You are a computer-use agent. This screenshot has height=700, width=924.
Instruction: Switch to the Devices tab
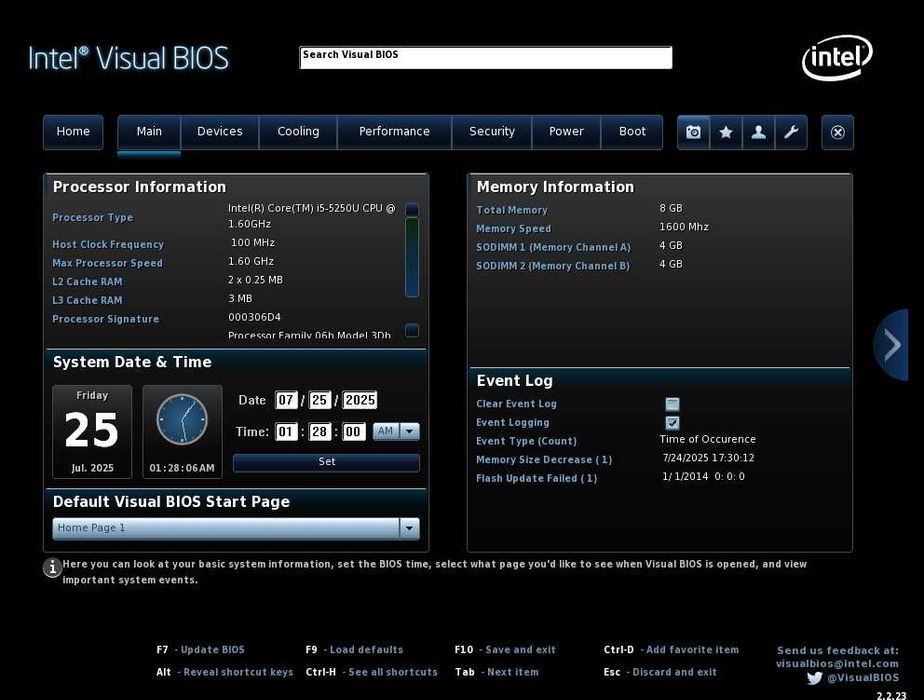point(220,132)
